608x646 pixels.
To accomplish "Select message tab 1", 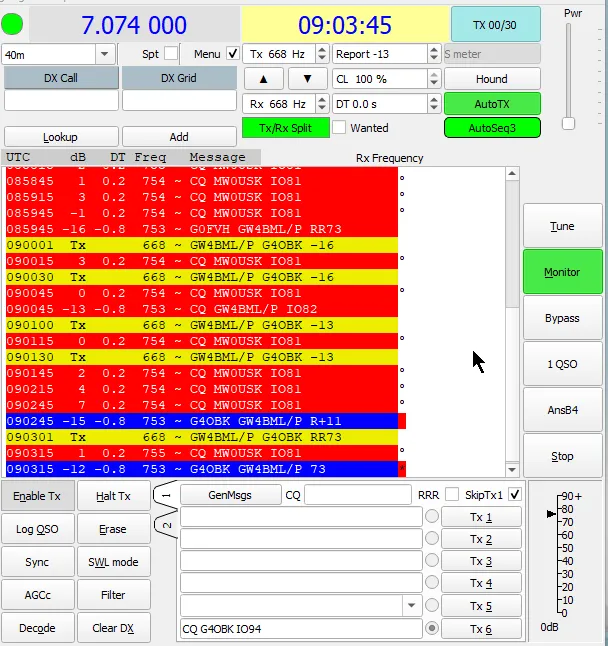I will [166, 495].
